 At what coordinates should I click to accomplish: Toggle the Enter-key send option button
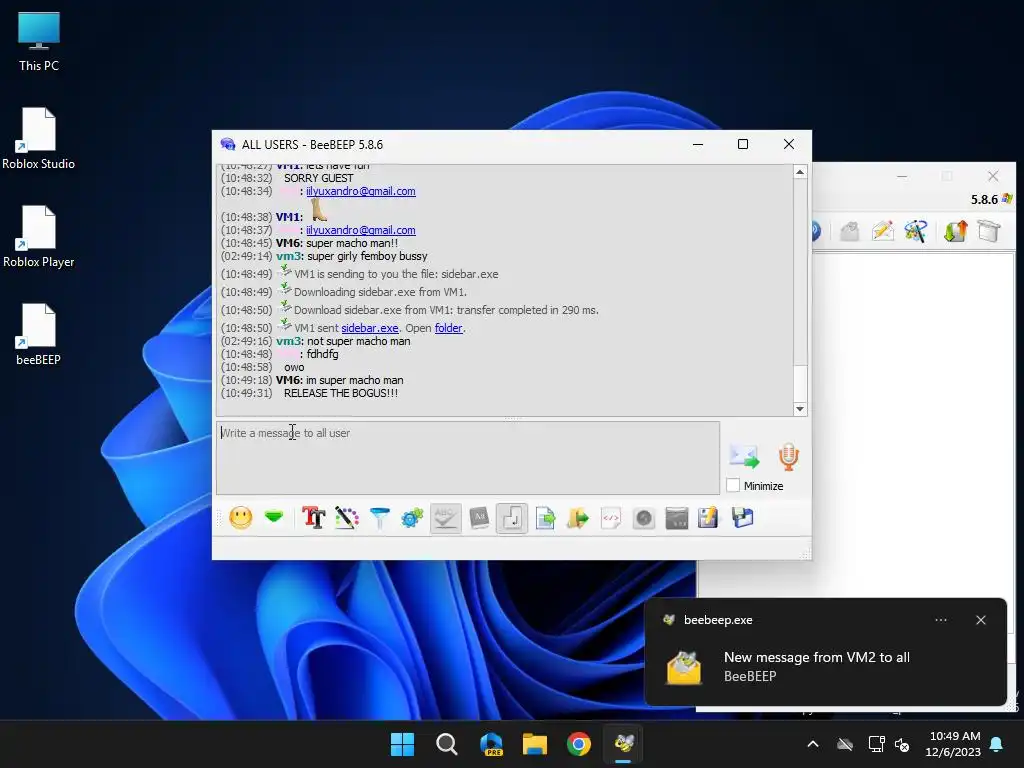(x=512, y=518)
